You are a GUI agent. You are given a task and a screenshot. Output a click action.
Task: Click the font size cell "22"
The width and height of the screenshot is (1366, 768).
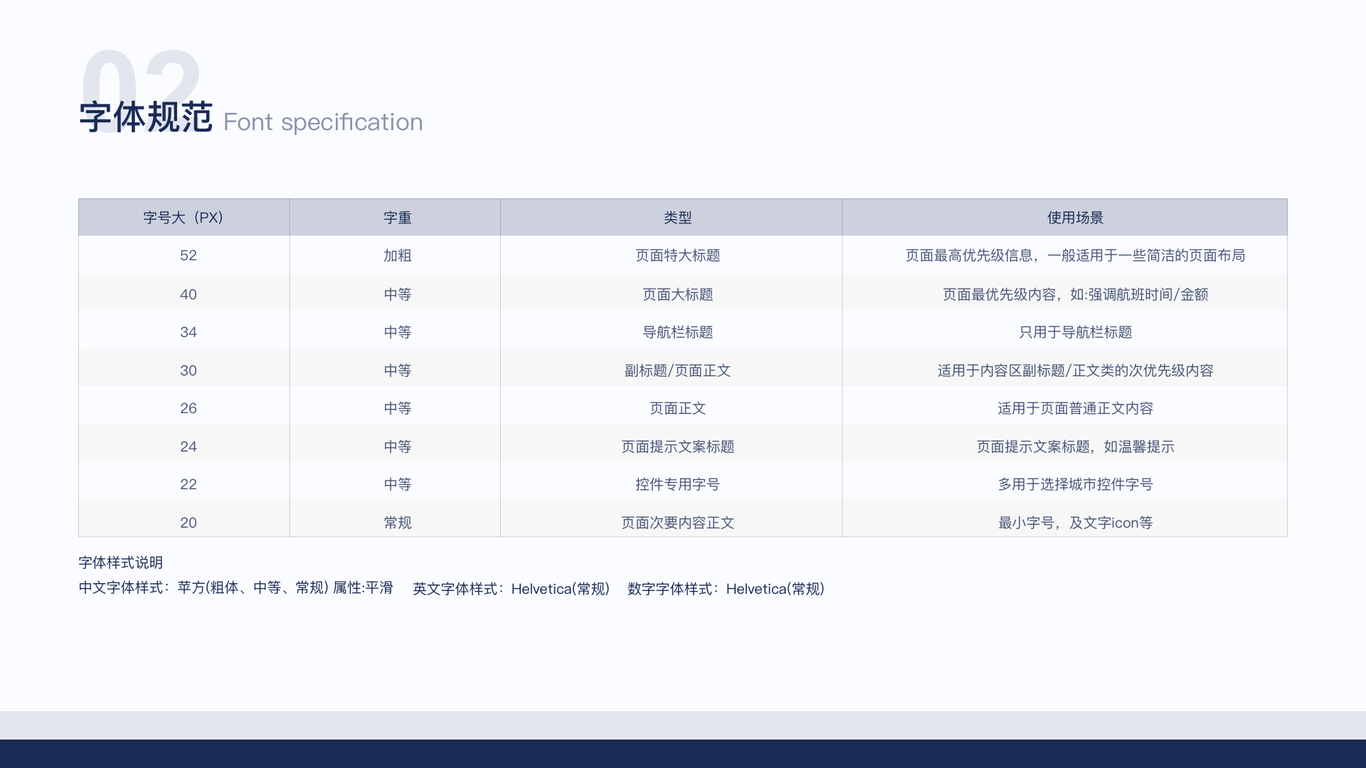click(189, 484)
